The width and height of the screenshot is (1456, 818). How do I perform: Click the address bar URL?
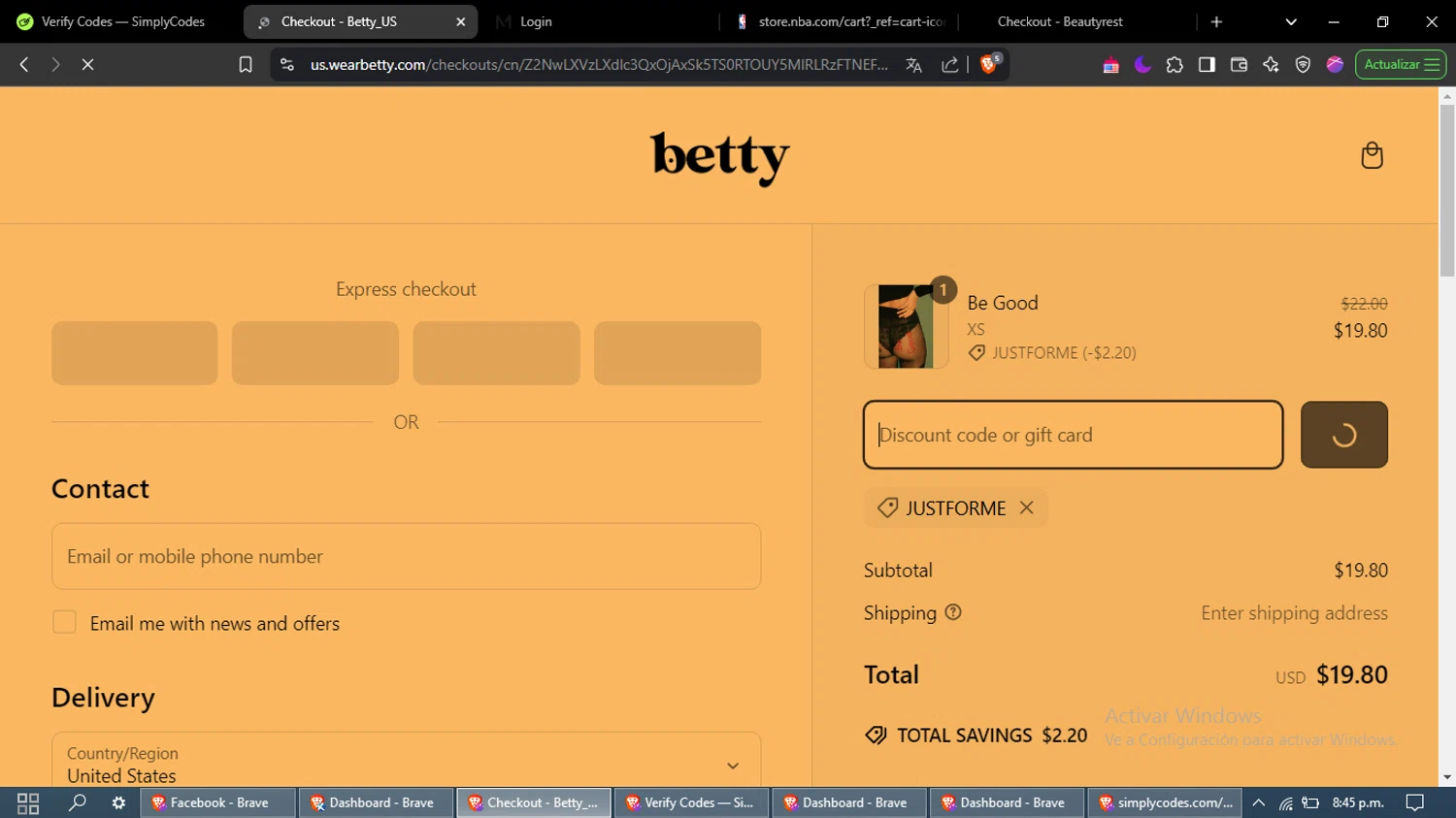click(599, 64)
